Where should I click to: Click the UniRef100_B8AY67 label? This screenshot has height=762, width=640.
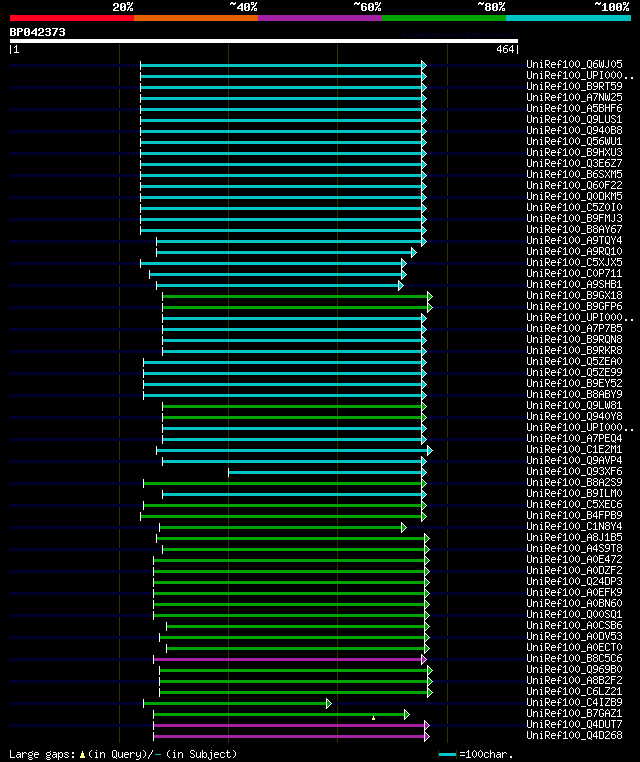[574, 229]
